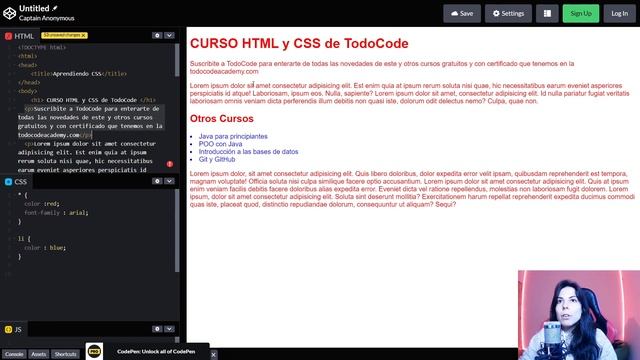Click the 'color :red;' line in CSS
The width and height of the screenshot is (640, 360).
(x=42, y=204)
